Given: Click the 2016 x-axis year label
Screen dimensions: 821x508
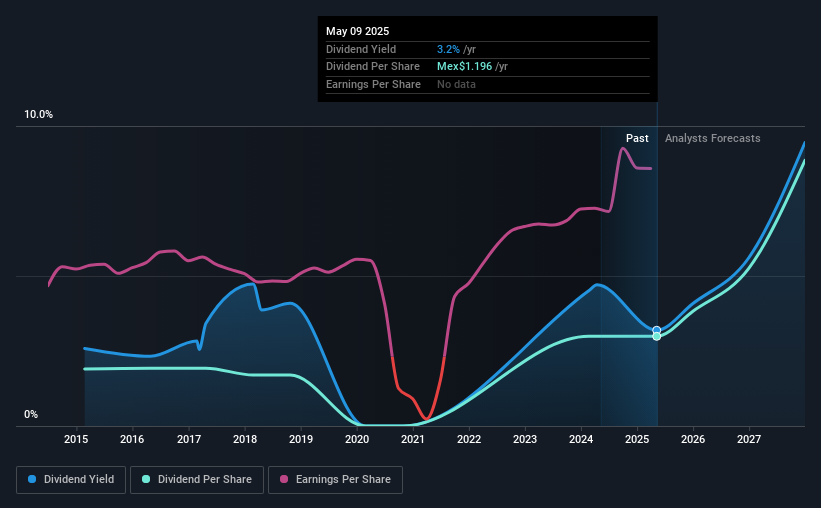Looking at the screenshot, I should click(132, 439).
